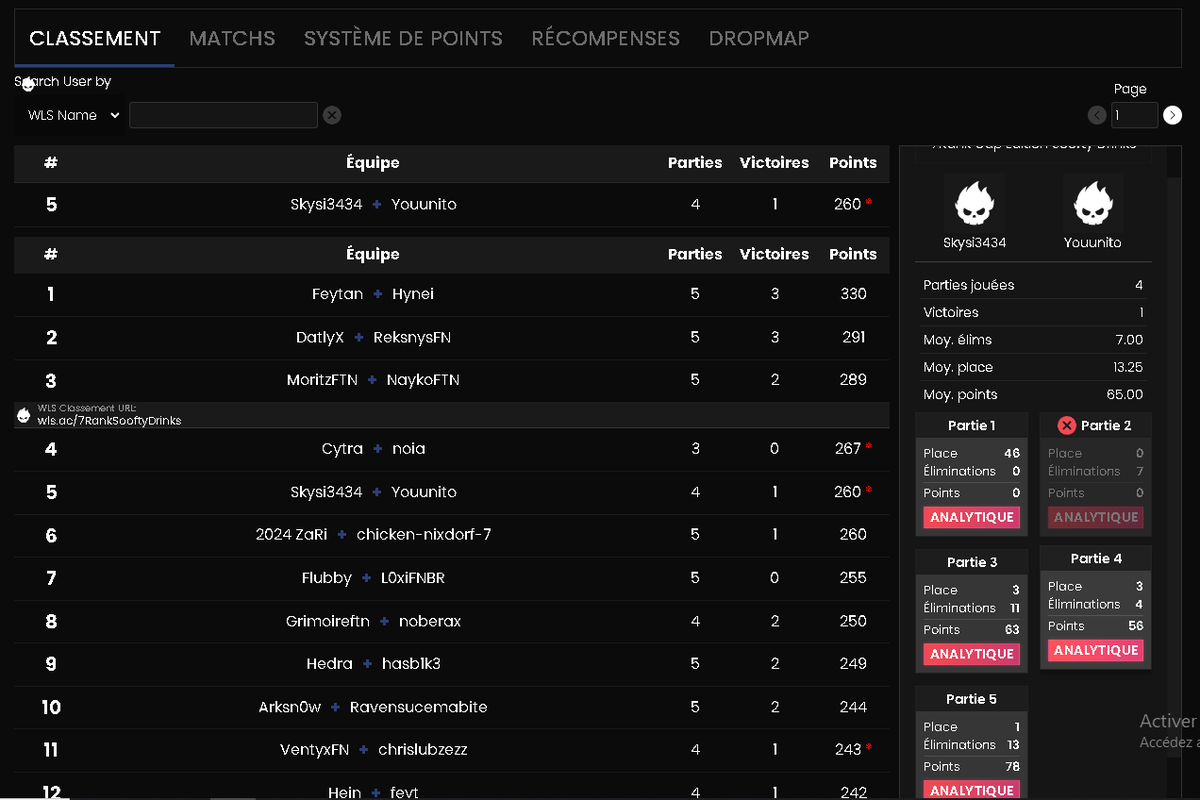
Task: Select team Arksn0w + Ravensucemabite row
Action: point(452,707)
